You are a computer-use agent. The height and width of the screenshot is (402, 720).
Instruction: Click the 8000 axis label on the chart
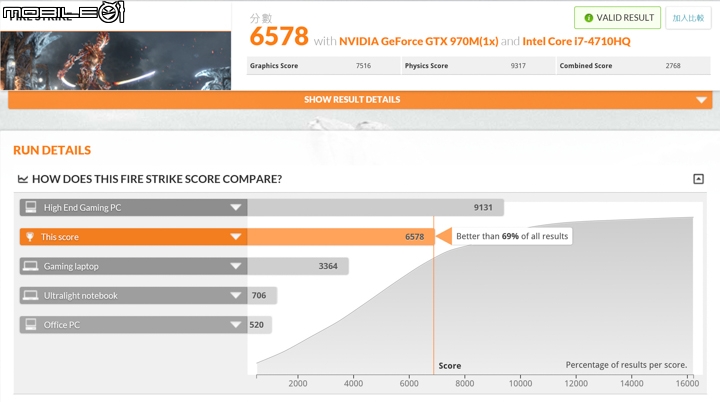coord(464,383)
